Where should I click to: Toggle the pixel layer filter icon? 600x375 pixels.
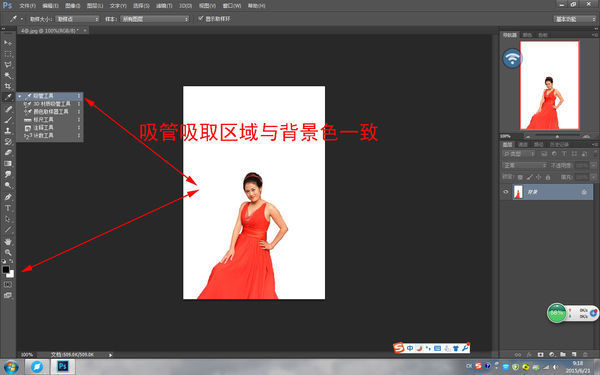(x=544, y=154)
